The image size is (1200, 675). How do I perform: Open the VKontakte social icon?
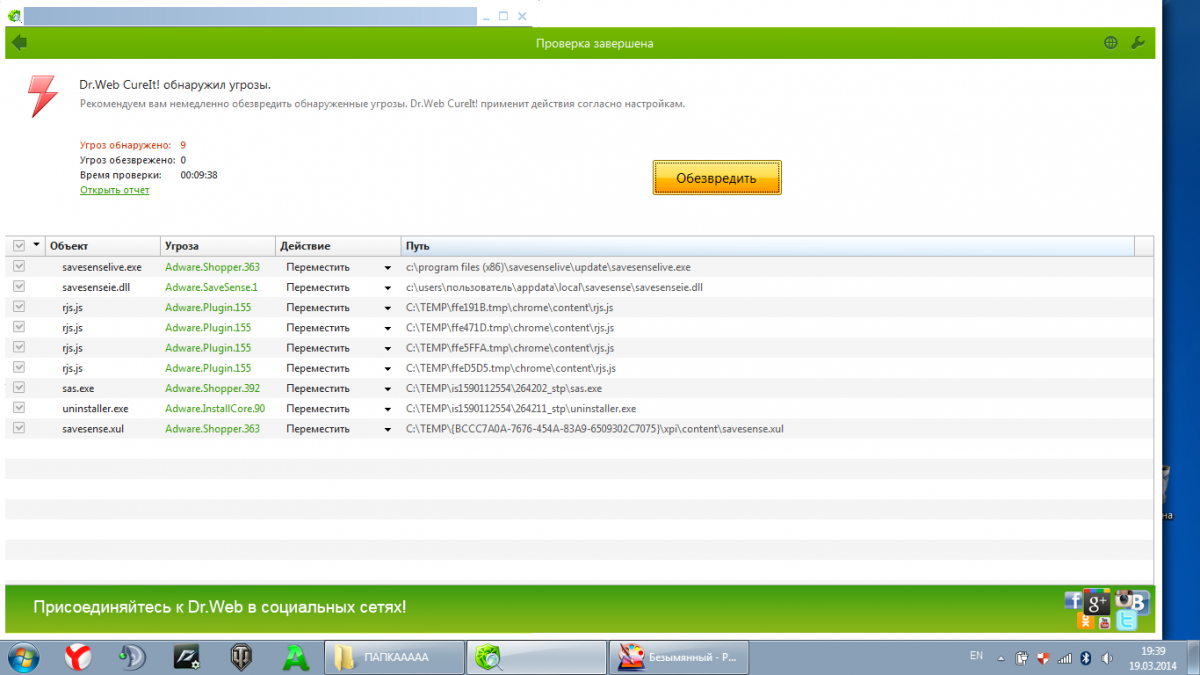(x=1139, y=603)
